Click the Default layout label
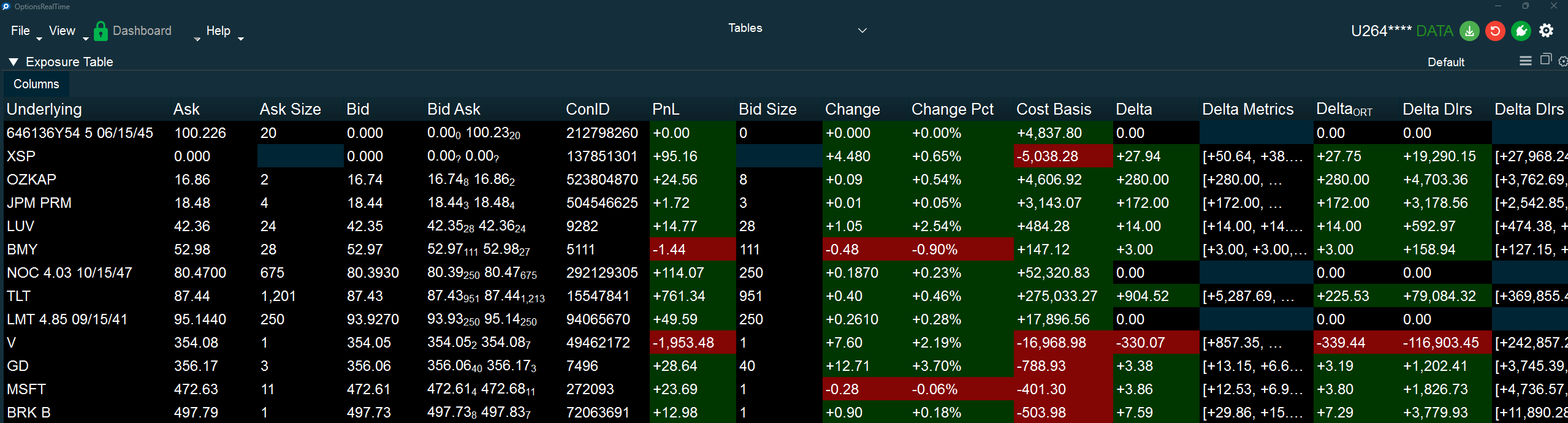The height and width of the screenshot is (423, 1568). 1446,62
